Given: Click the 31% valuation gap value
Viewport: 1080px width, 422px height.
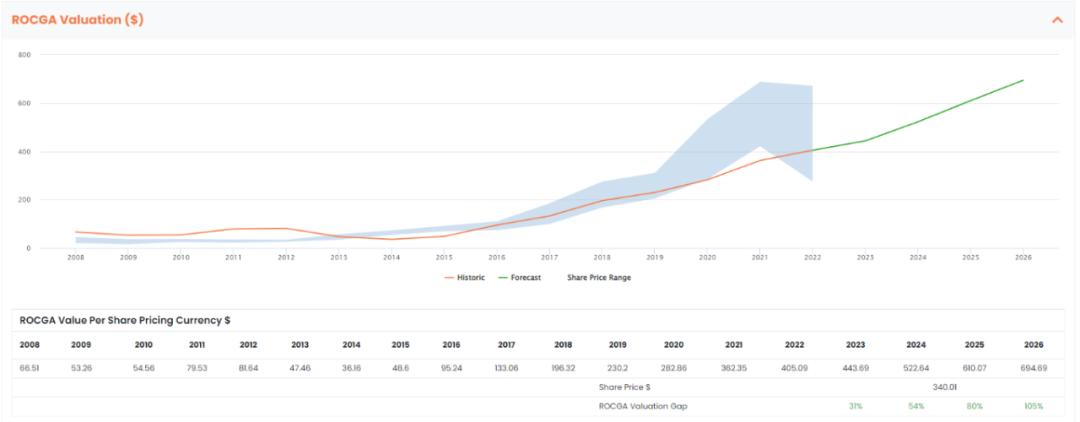Looking at the screenshot, I should pyautogui.click(x=855, y=406).
